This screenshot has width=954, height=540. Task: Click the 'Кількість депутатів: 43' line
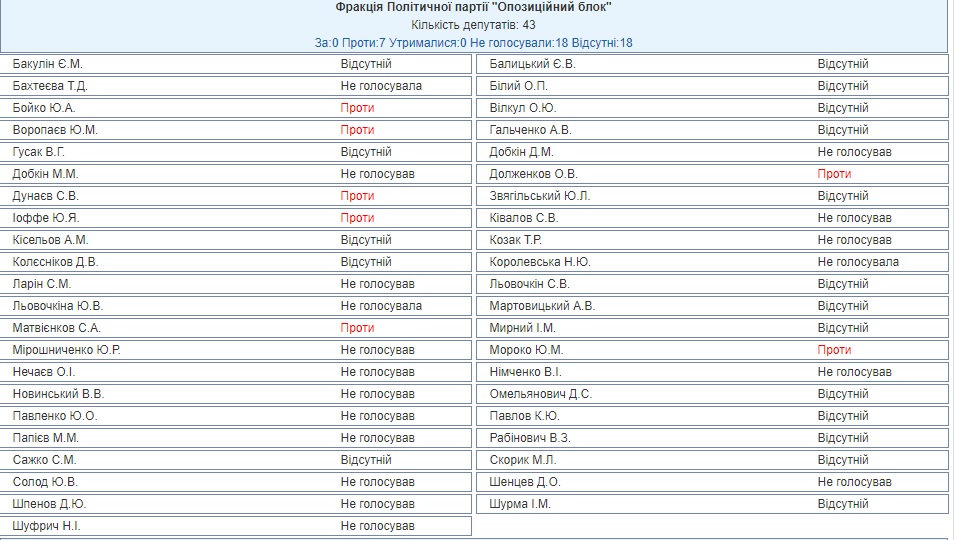click(x=474, y=25)
